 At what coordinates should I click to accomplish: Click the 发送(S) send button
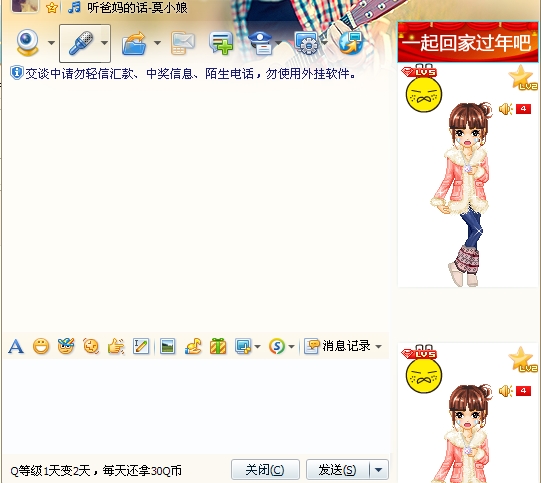click(337, 470)
